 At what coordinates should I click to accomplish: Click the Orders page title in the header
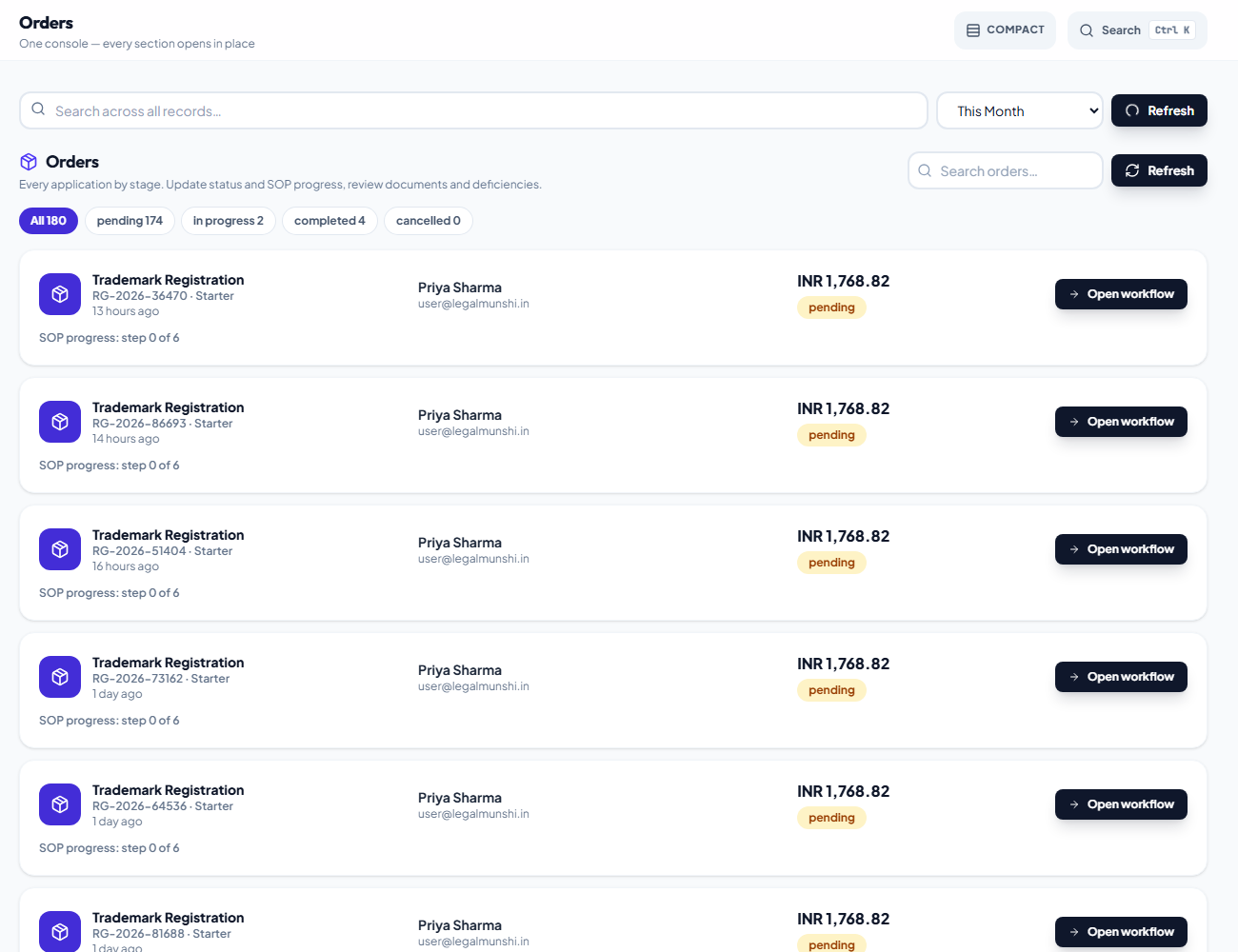click(46, 23)
